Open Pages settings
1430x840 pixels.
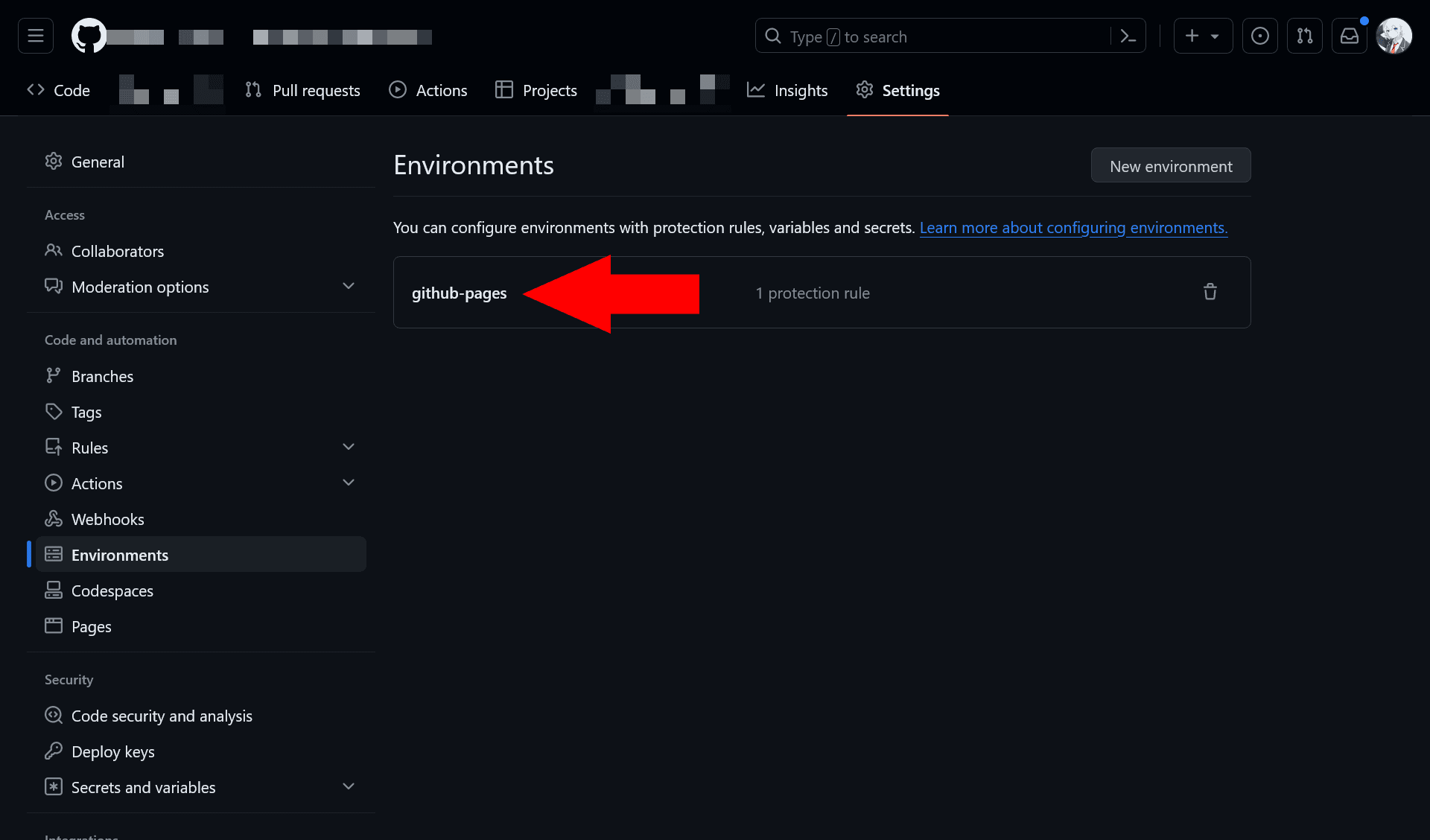[x=201, y=626]
